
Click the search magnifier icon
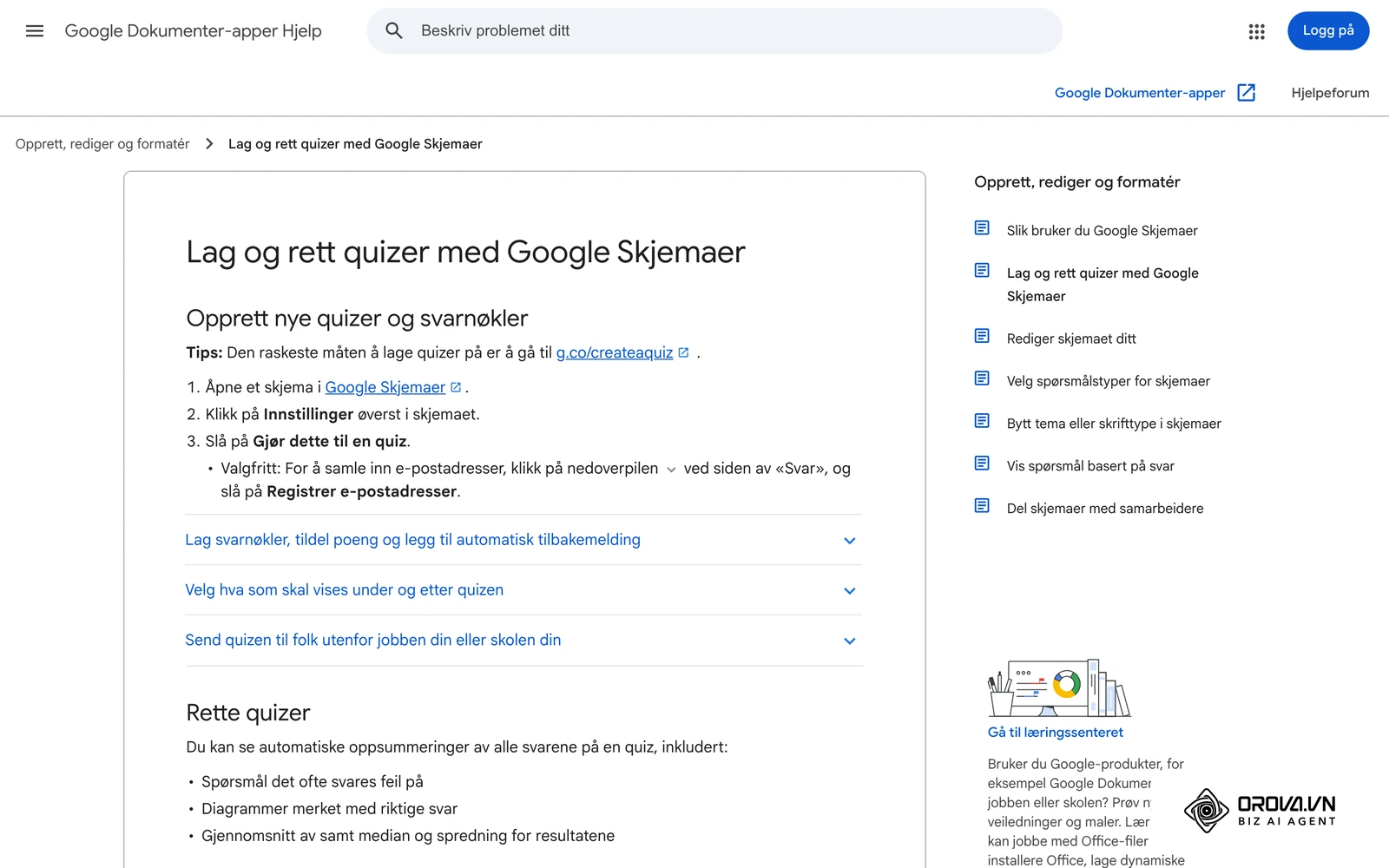tap(394, 31)
